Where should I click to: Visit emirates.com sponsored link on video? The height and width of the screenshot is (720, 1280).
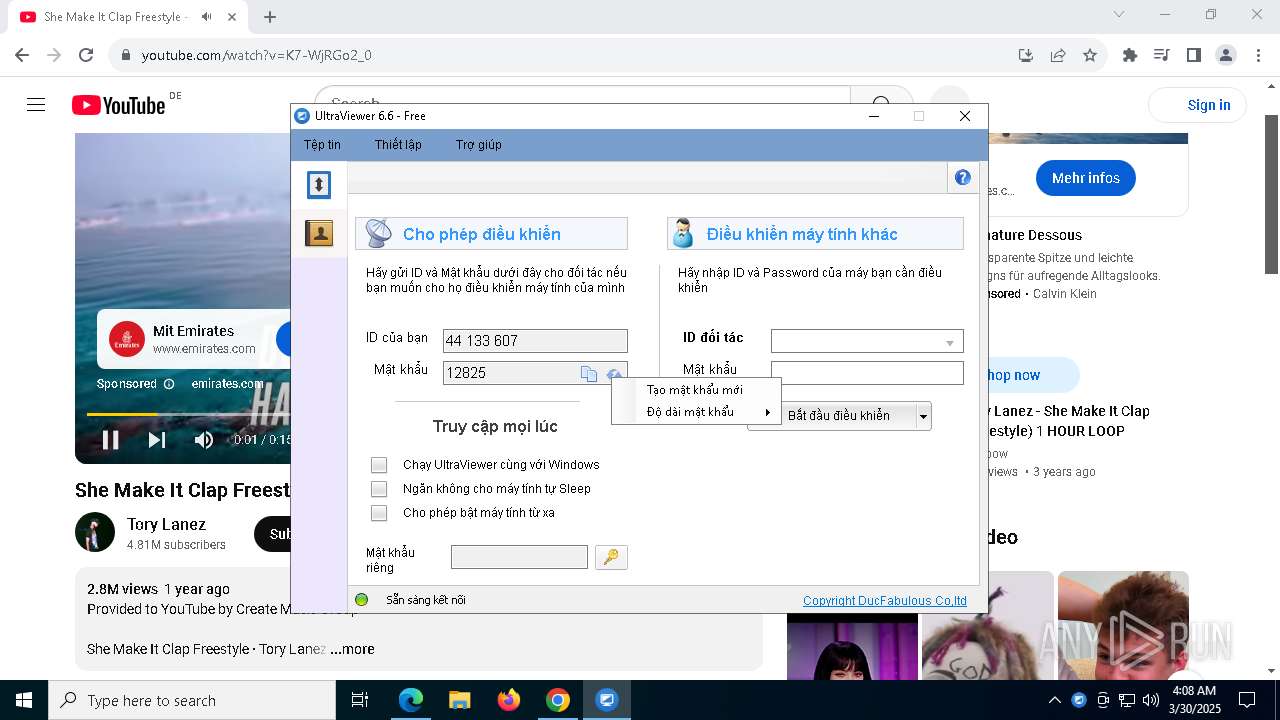pos(227,384)
